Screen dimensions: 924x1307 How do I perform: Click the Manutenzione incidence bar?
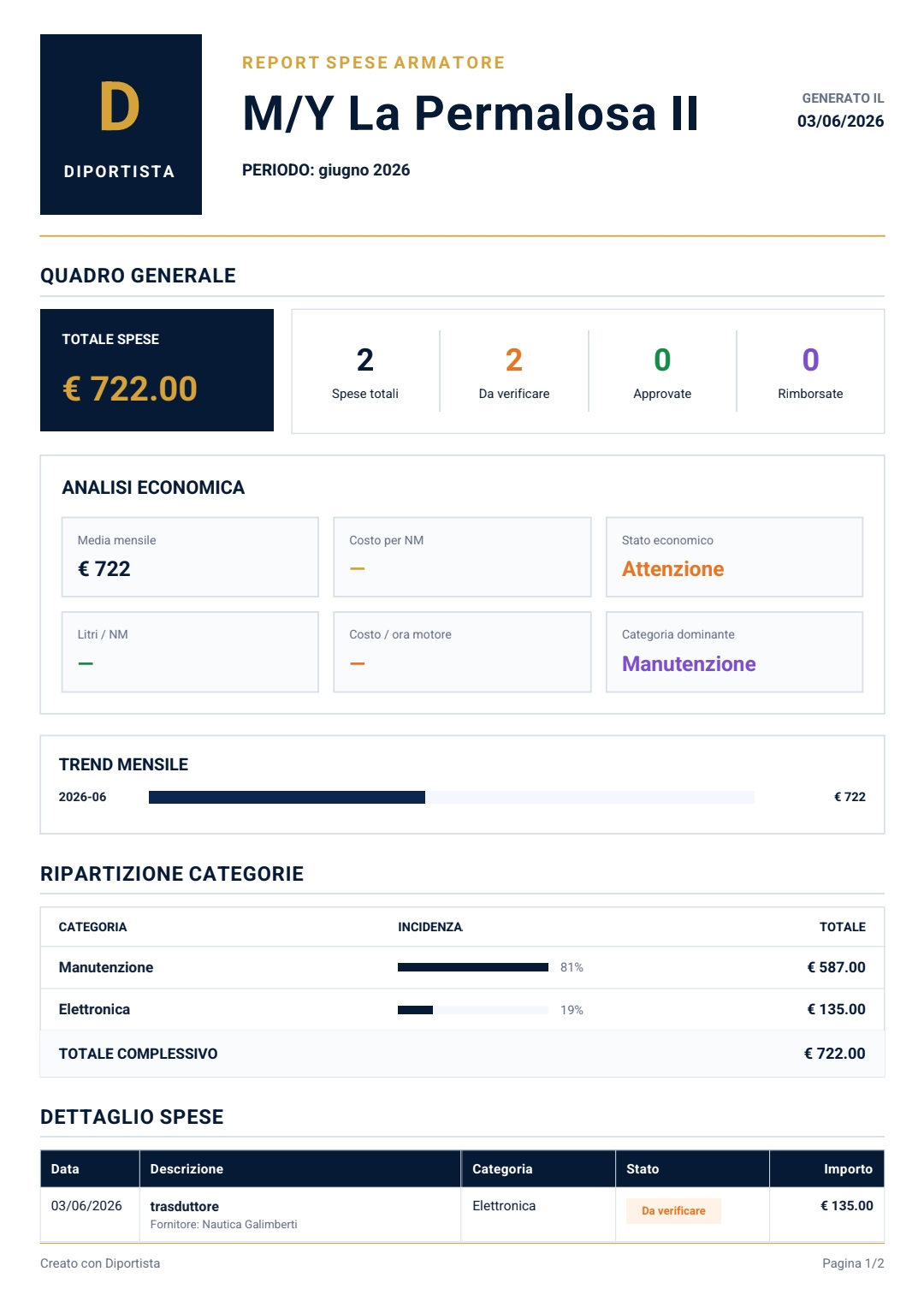[473, 967]
